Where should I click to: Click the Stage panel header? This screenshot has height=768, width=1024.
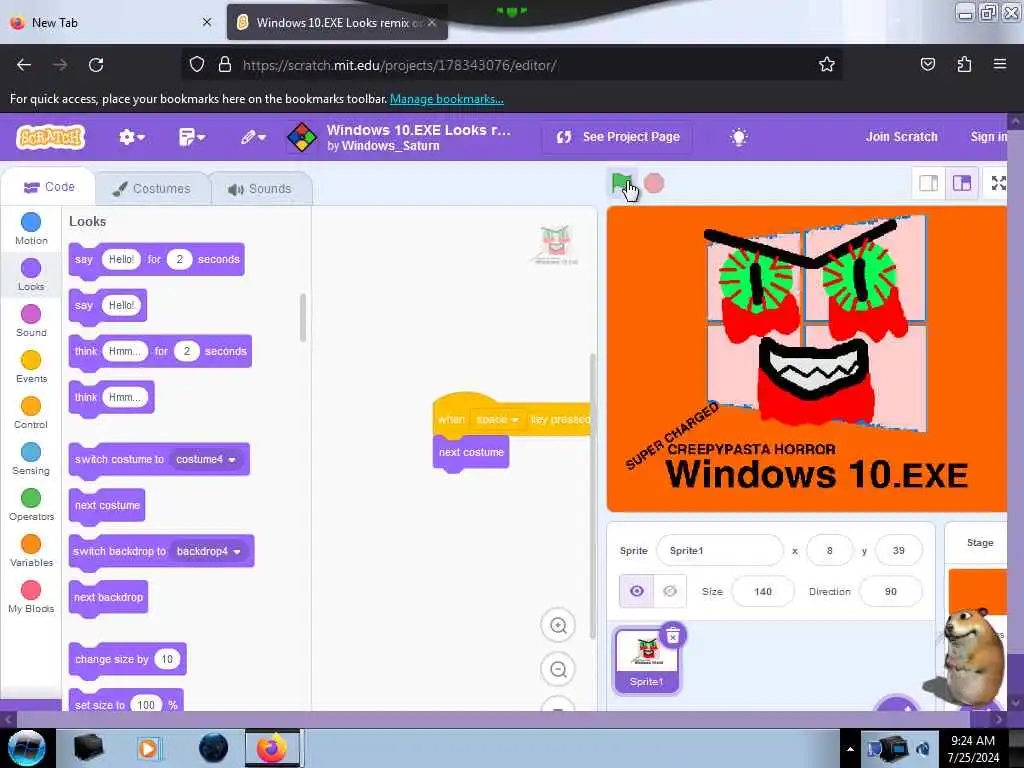tap(980, 543)
